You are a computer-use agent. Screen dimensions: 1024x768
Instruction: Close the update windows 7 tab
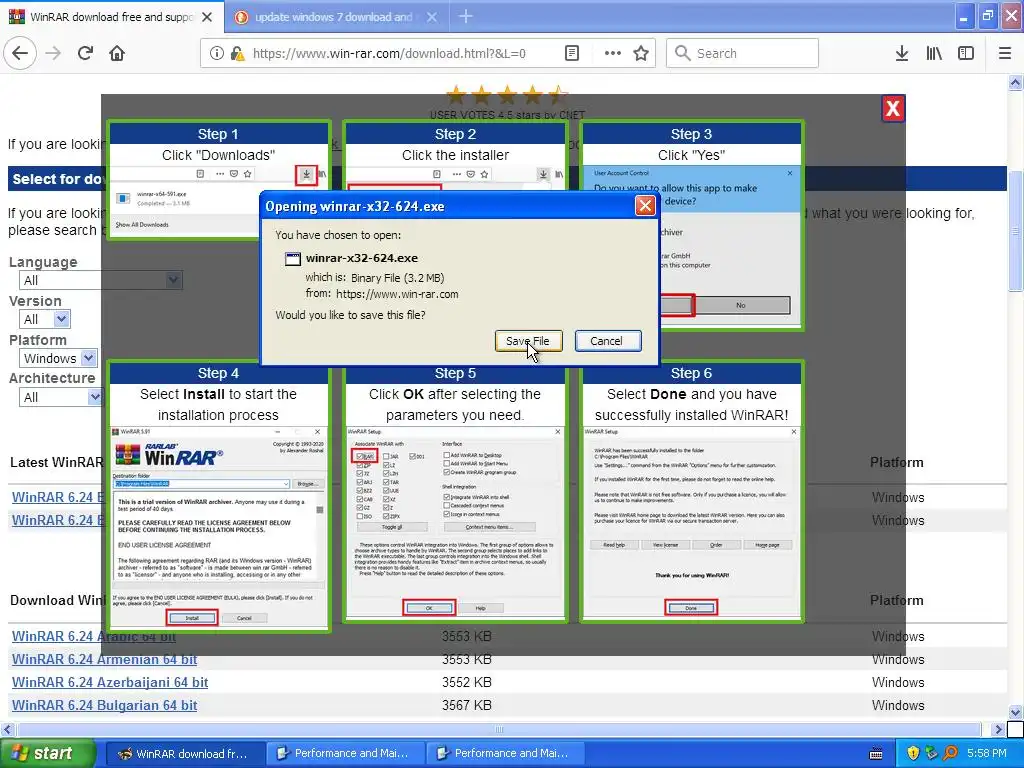pos(432,17)
